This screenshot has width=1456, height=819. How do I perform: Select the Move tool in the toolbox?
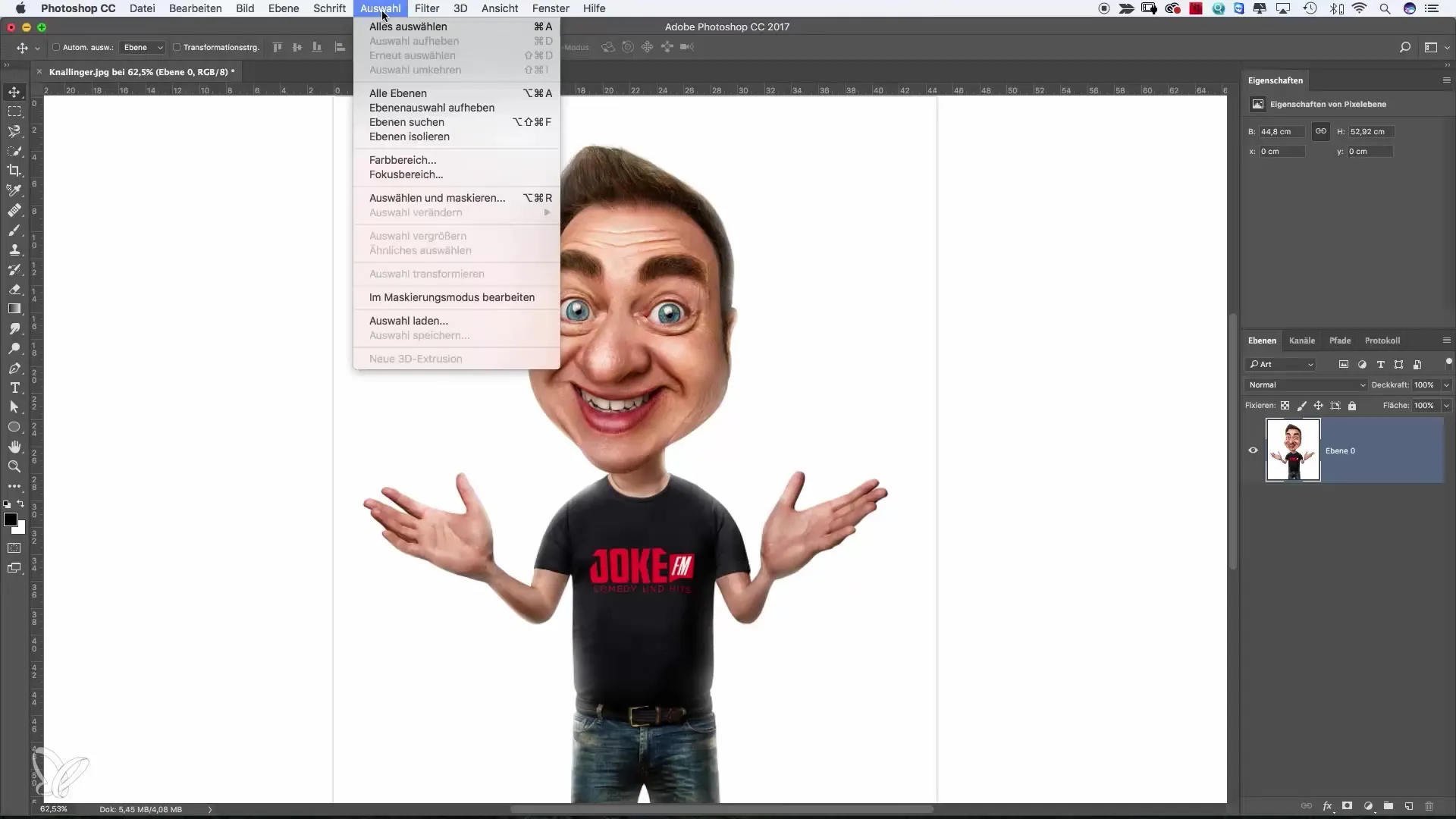click(14, 92)
